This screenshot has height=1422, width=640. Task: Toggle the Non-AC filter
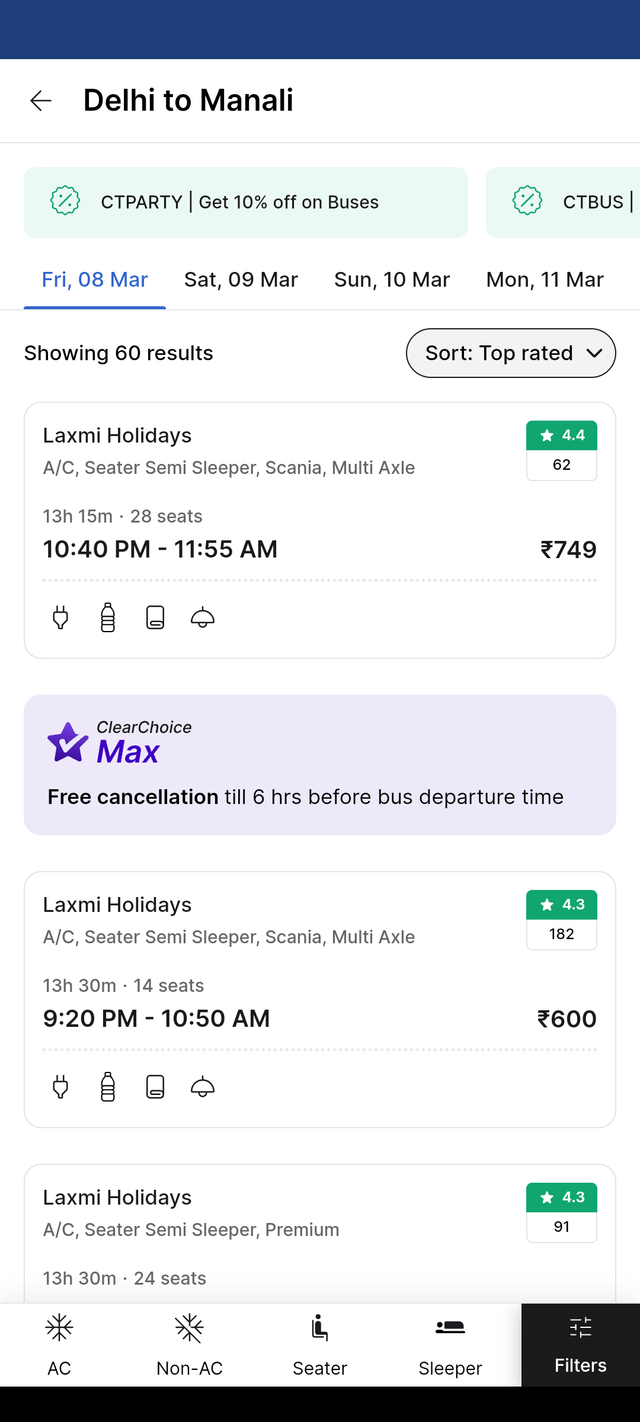[189, 1345]
